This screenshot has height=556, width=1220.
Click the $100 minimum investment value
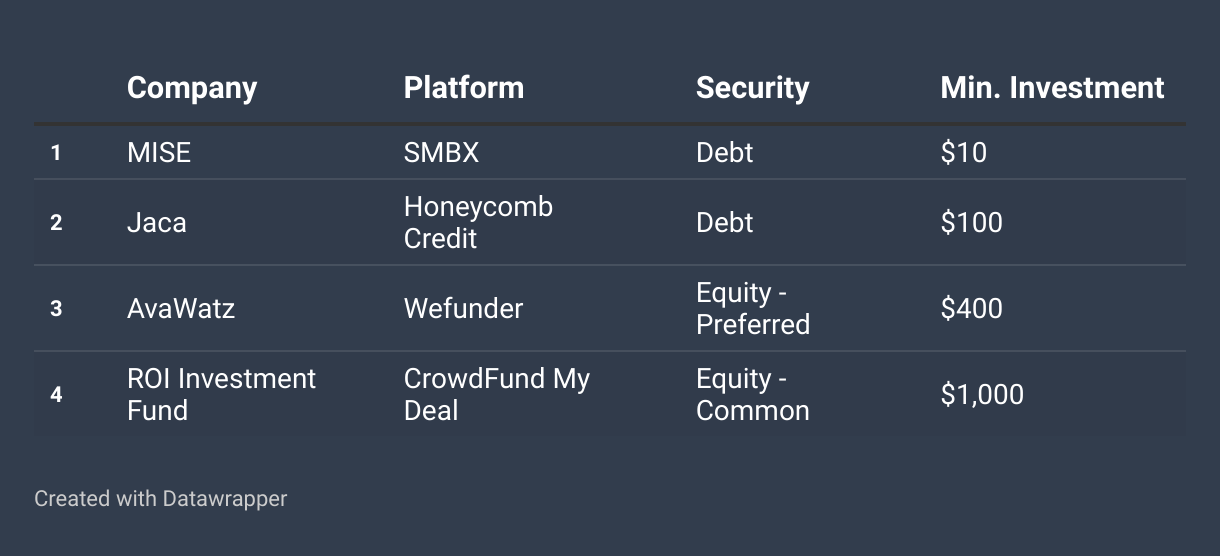[971, 222]
